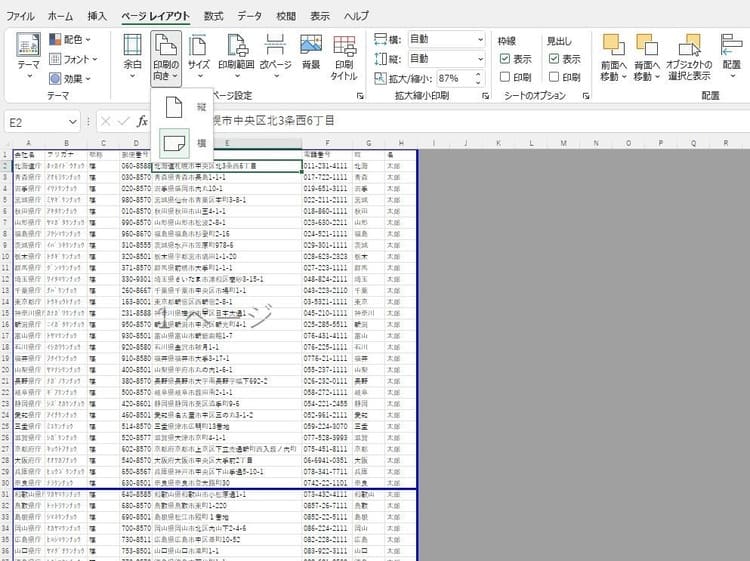This screenshot has width=750, height=561.
Task: Open the 改ページ page breaks menu
Action: (x=276, y=56)
